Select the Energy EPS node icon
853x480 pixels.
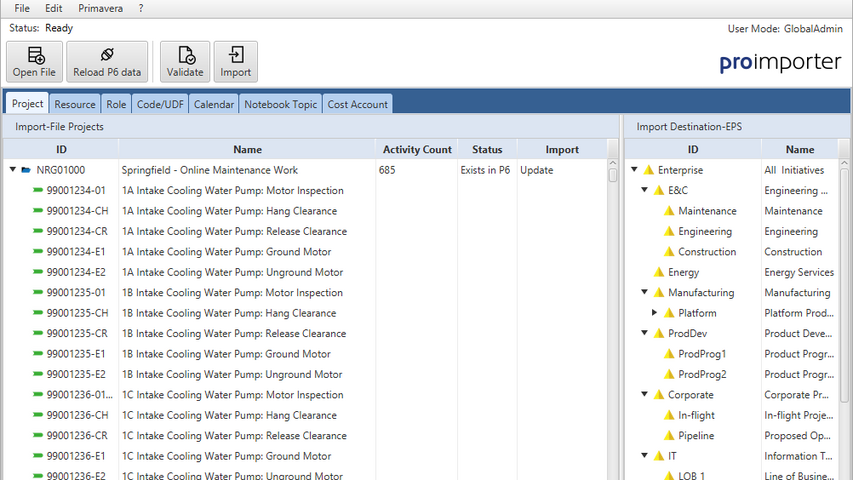coord(658,272)
